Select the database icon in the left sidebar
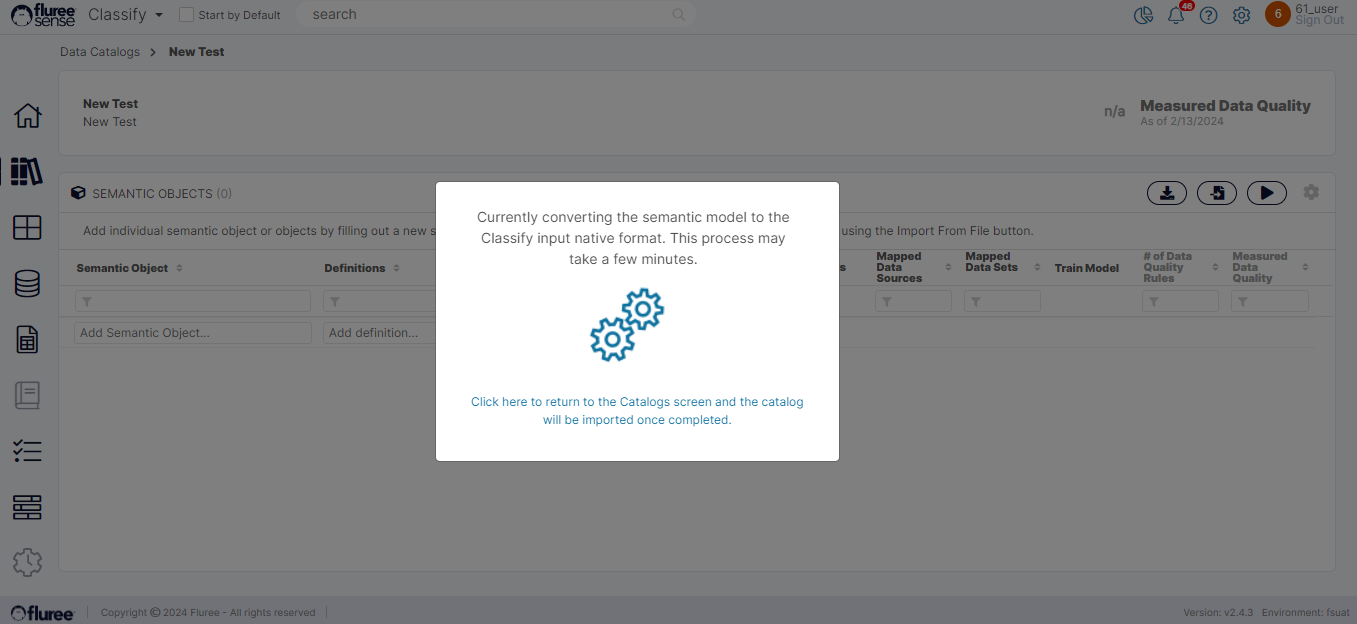1357x624 pixels. (x=27, y=283)
